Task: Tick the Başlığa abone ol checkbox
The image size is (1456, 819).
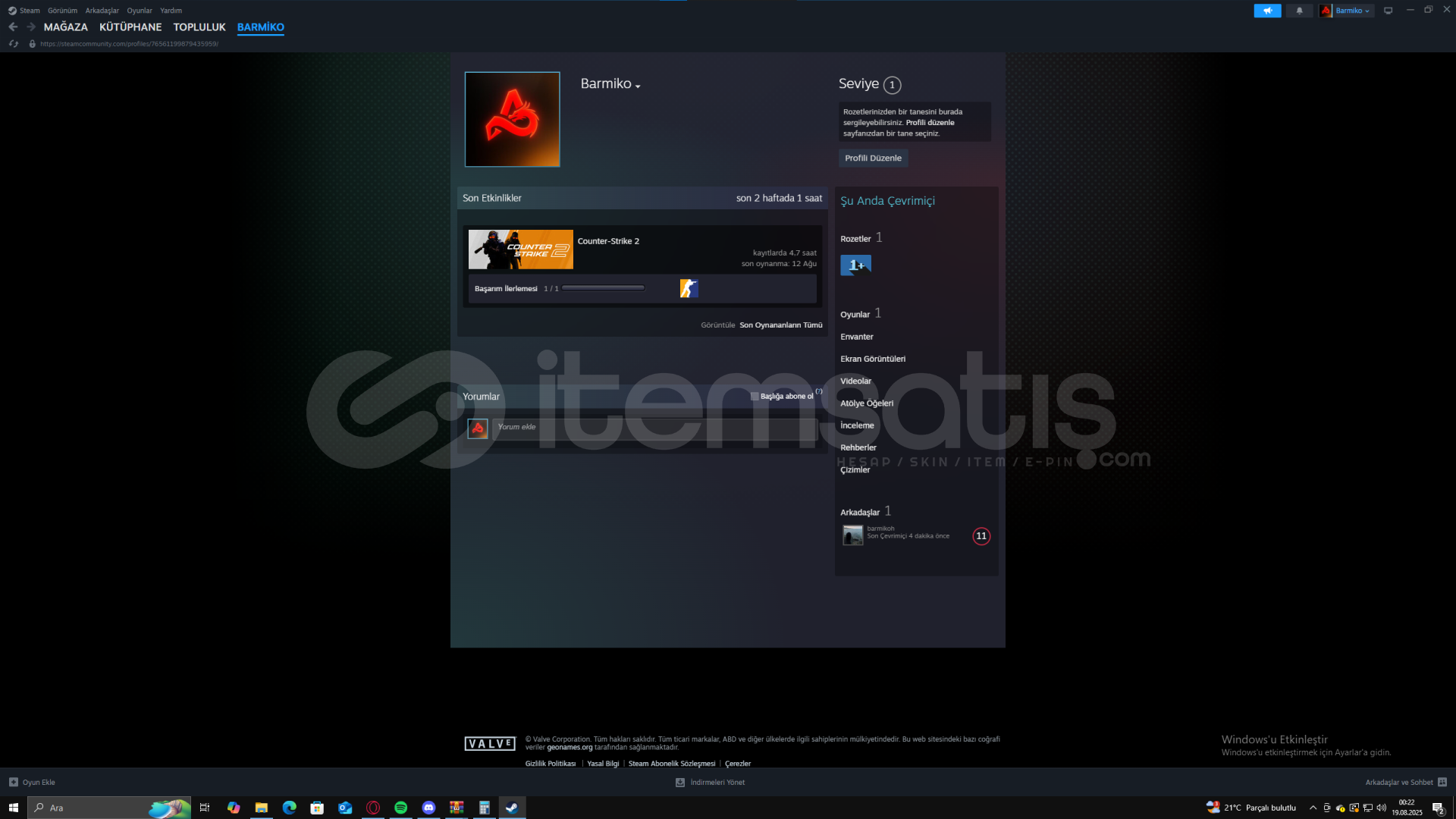Action: pyautogui.click(x=755, y=397)
